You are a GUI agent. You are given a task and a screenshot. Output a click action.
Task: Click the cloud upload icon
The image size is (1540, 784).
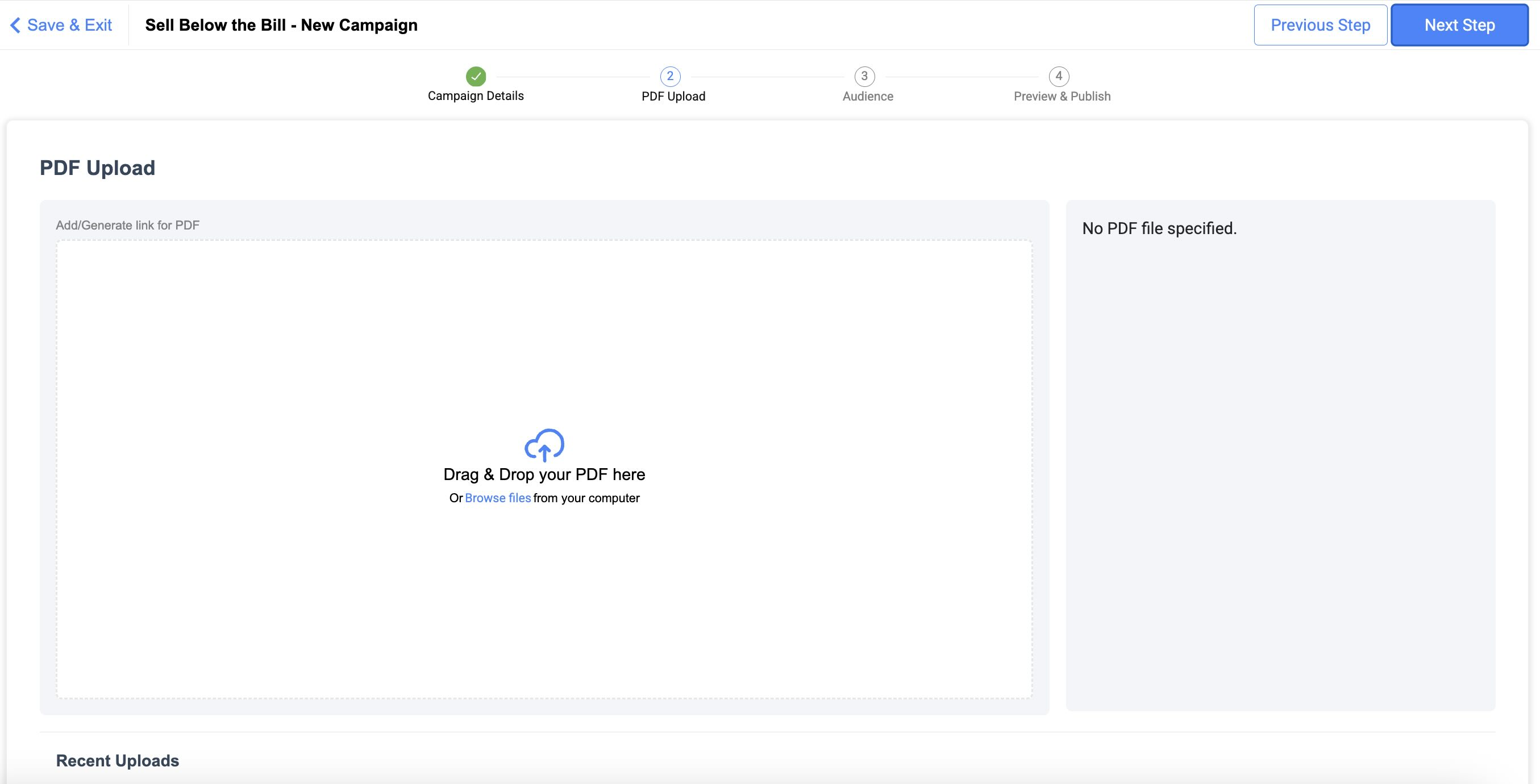544,445
